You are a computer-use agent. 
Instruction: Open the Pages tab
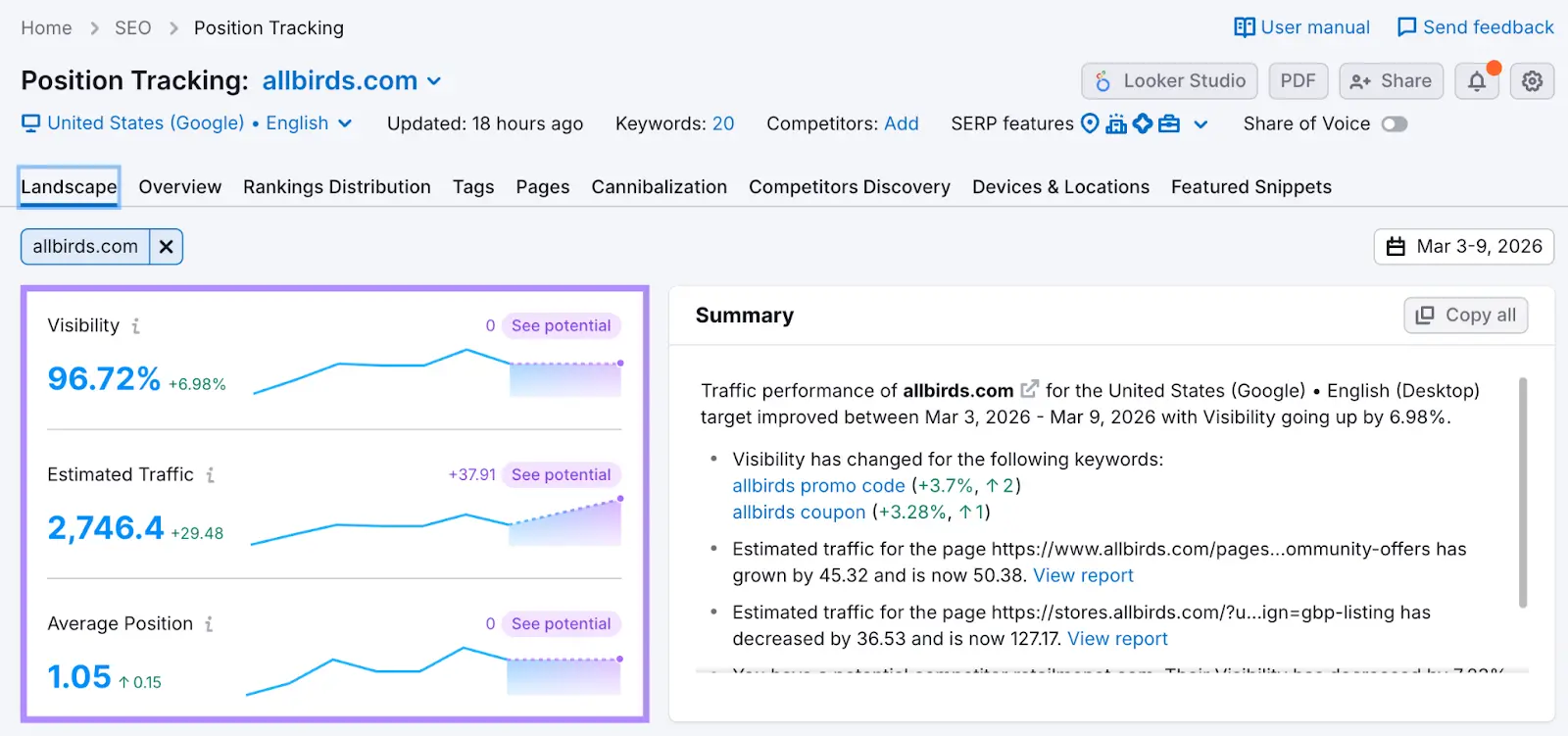point(543,187)
